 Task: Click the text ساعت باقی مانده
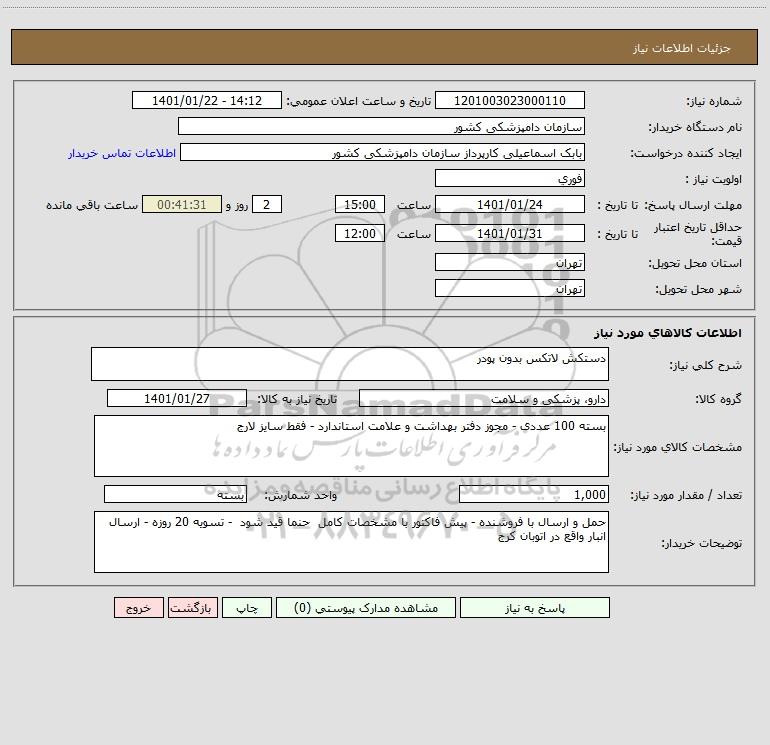click(92, 206)
